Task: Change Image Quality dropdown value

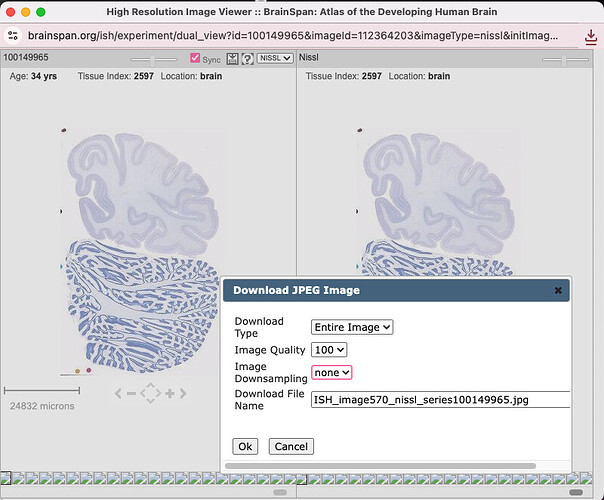Action: (x=329, y=350)
